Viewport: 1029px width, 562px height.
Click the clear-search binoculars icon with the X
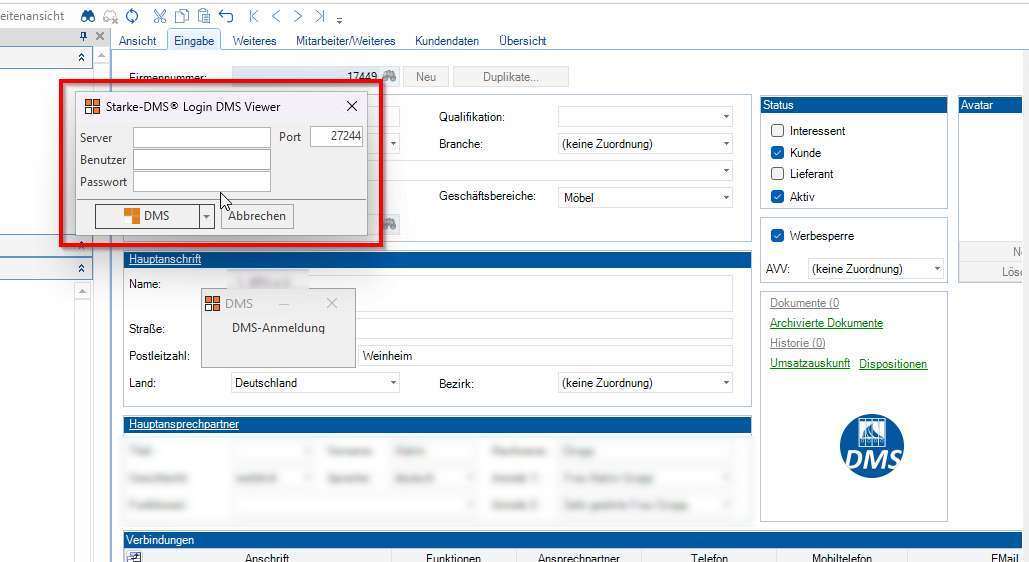(x=110, y=16)
